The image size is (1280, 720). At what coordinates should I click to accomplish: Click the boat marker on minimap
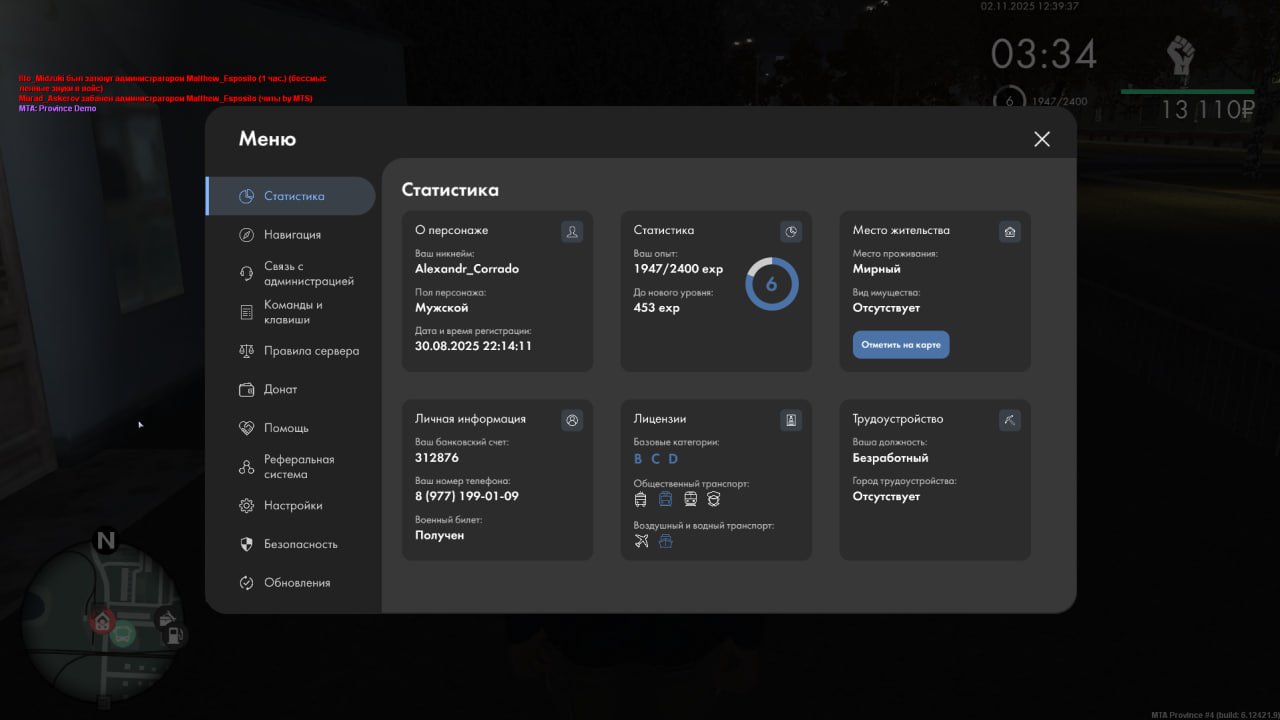click(166, 618)
